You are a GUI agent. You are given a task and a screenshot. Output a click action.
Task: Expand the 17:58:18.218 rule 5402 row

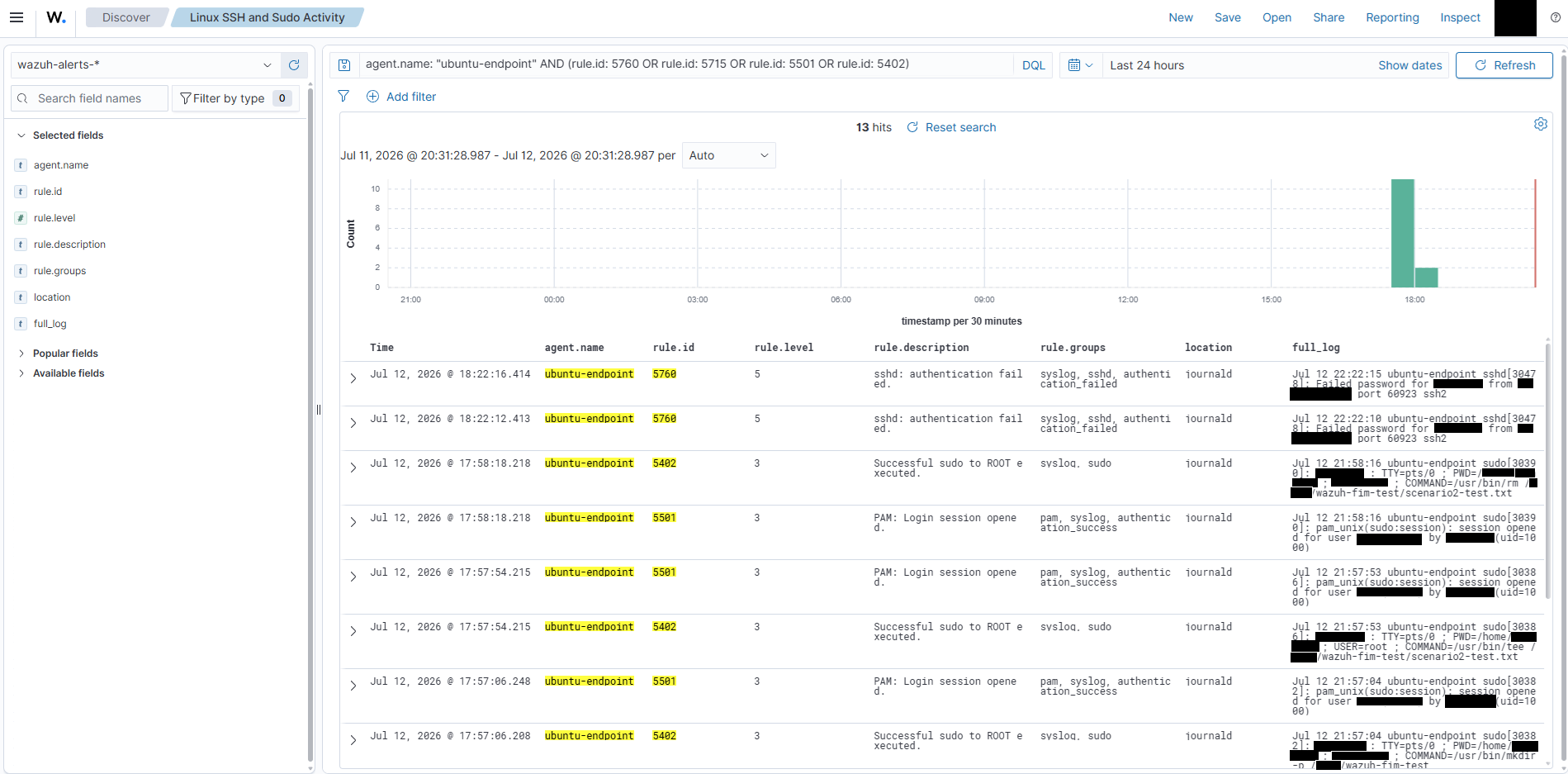[x=353, y=468]
